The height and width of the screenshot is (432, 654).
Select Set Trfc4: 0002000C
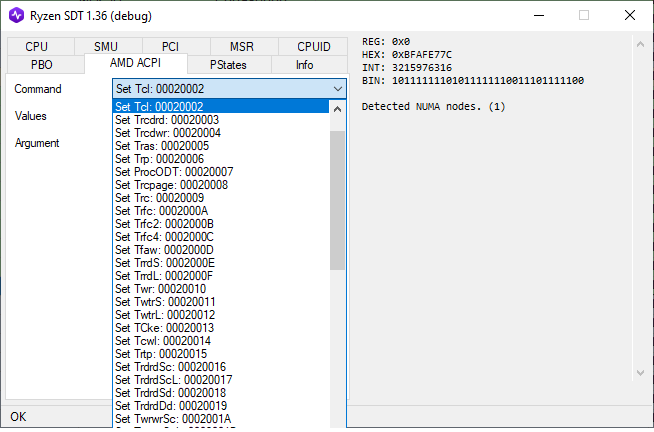(x=221, y=236)
